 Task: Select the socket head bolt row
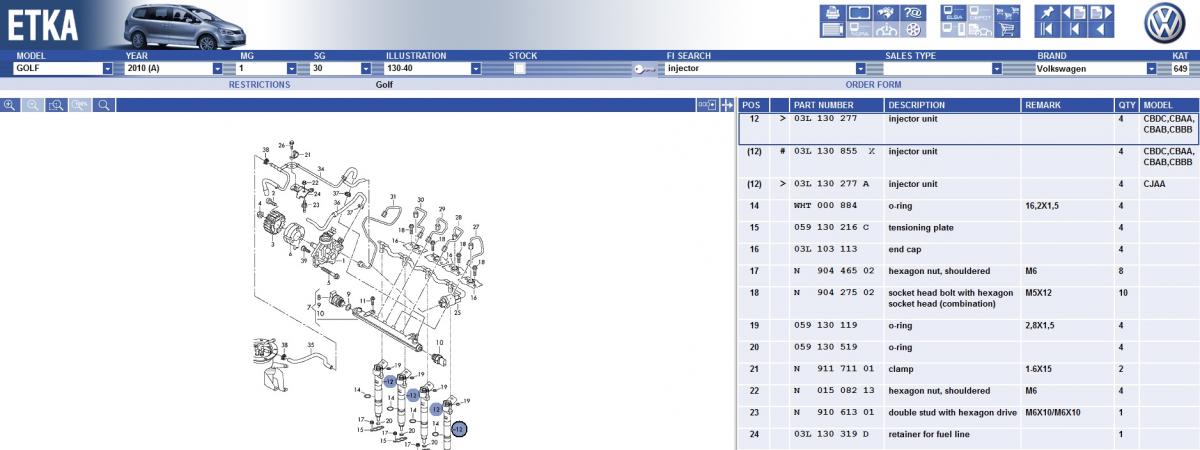click(968, 298)
